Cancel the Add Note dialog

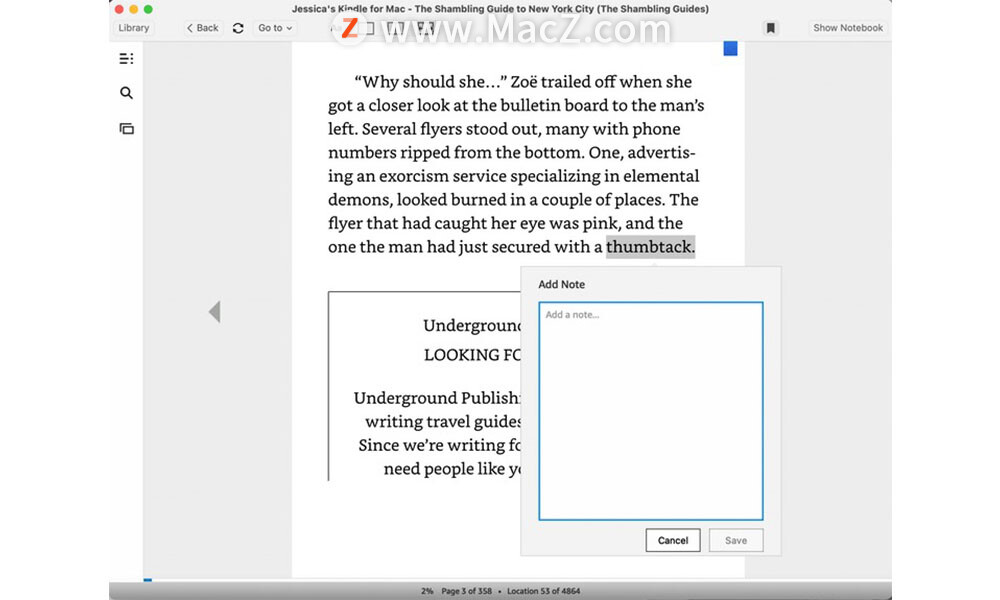(x=673, y=540)
